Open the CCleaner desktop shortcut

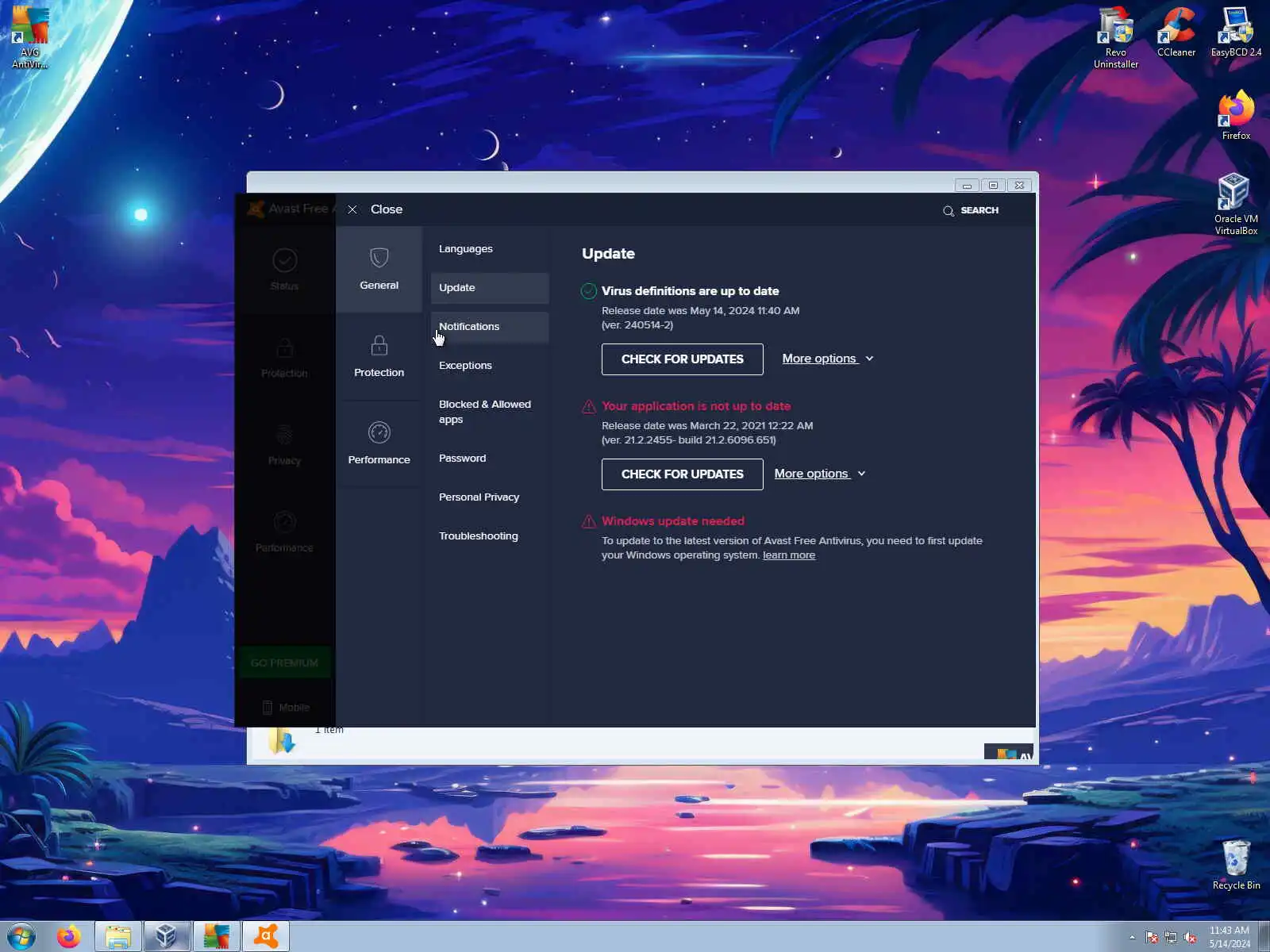point(1176,33)
